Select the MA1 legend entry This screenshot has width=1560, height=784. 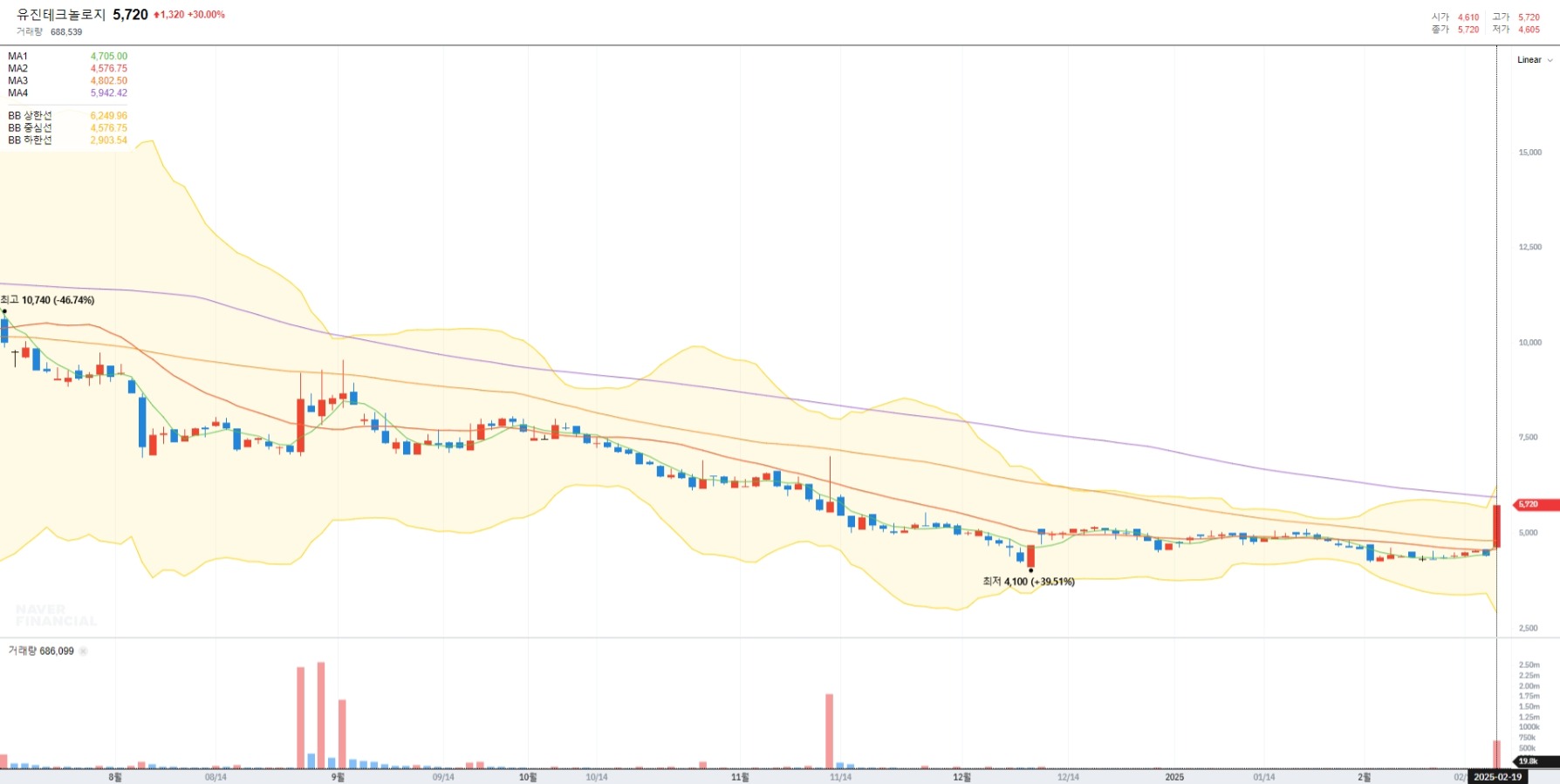(x=18, y=56)
